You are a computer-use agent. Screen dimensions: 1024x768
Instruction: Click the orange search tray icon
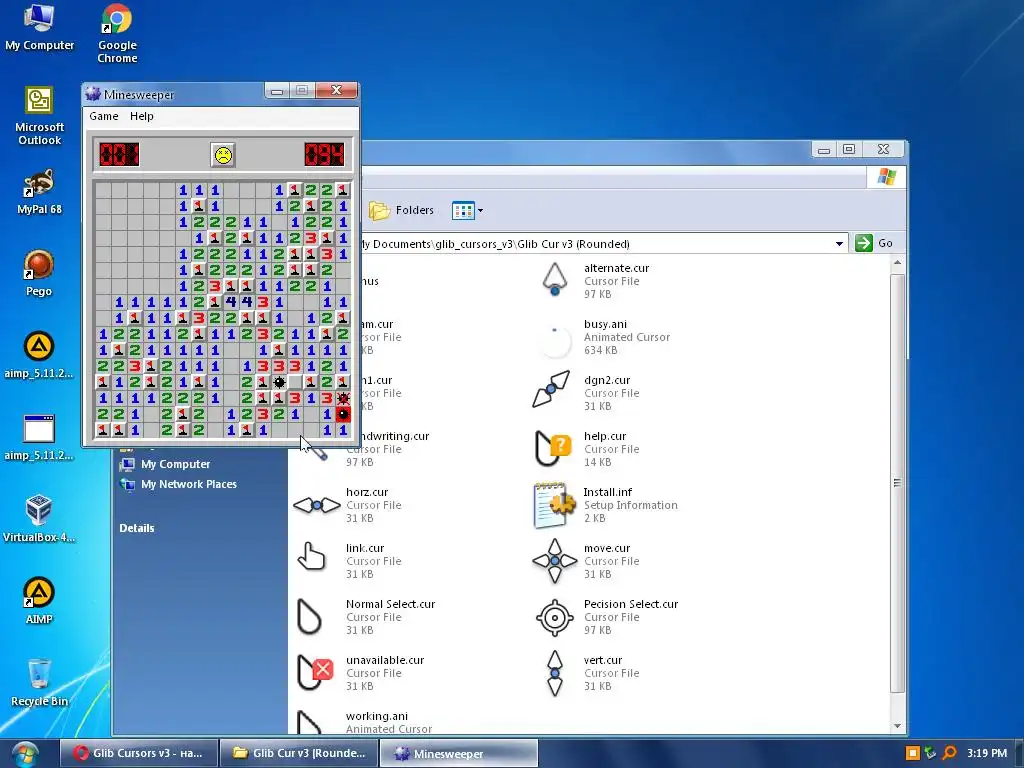click(x=950, y=753)
